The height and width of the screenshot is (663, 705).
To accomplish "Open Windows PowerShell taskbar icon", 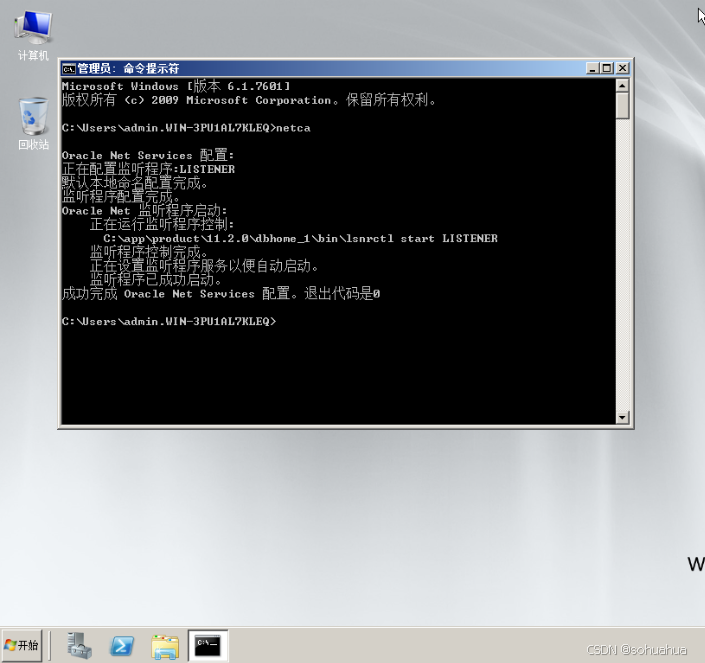I will [122, 646].
